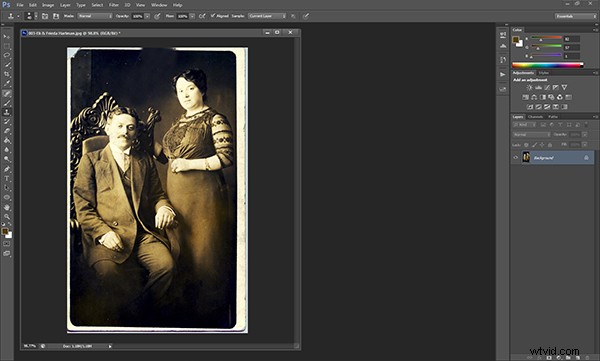The image size is (600, 361).
Task: Select the Dodge tool
Action: point(7,160)
